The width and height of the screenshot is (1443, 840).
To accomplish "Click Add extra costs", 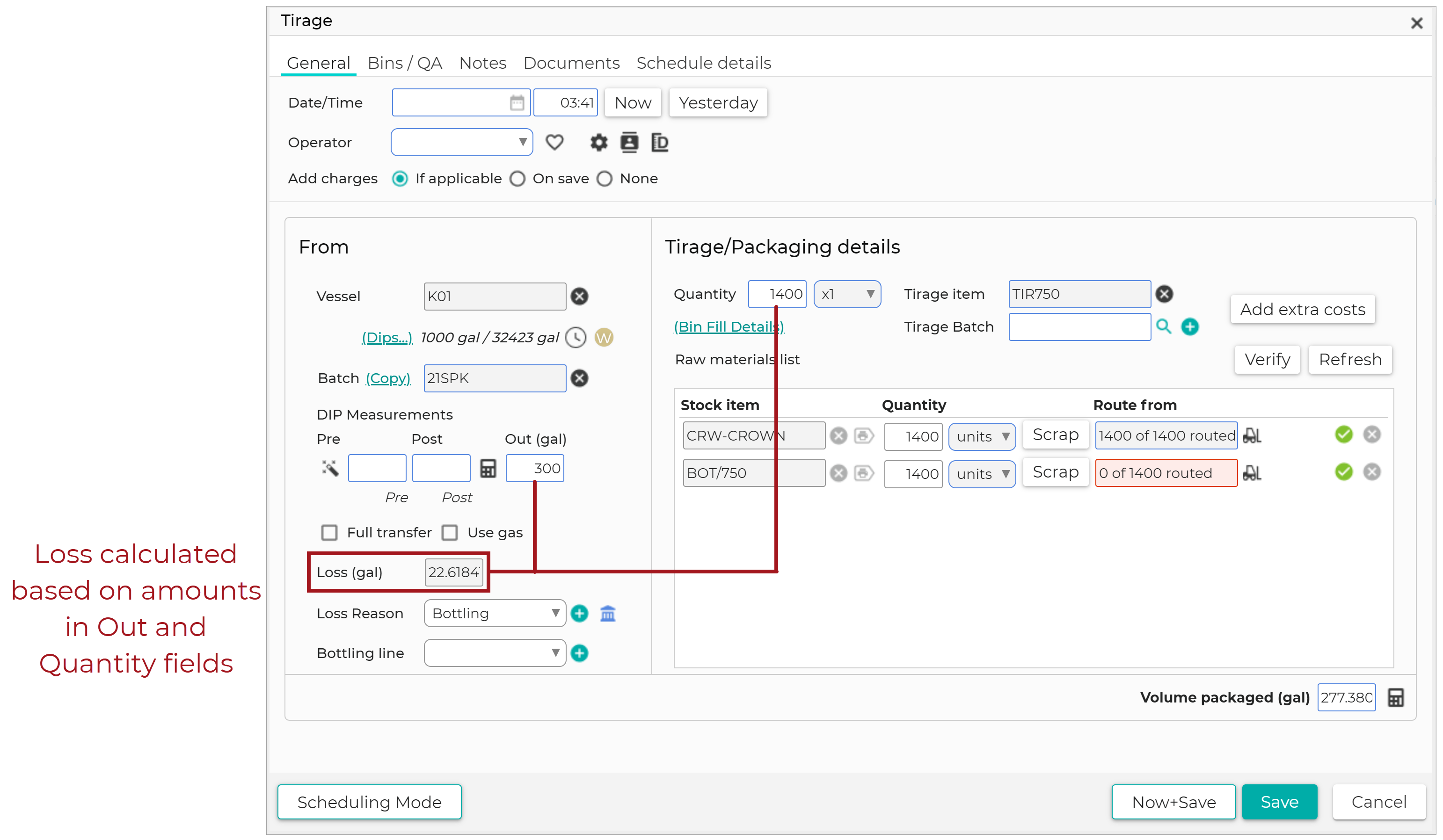I will [1303, 310].
